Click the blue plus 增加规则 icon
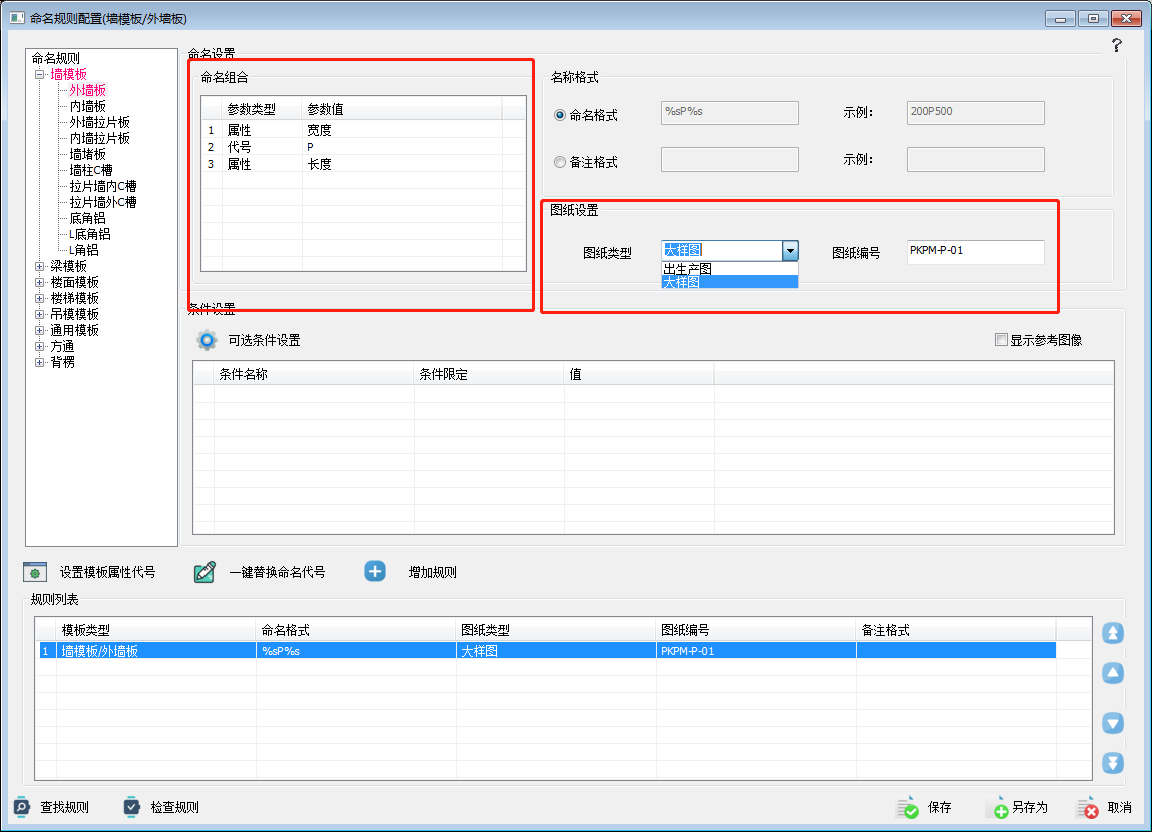Image resolution: width=1152 pixels, height=832 pixels. click(x=375, y=571)
